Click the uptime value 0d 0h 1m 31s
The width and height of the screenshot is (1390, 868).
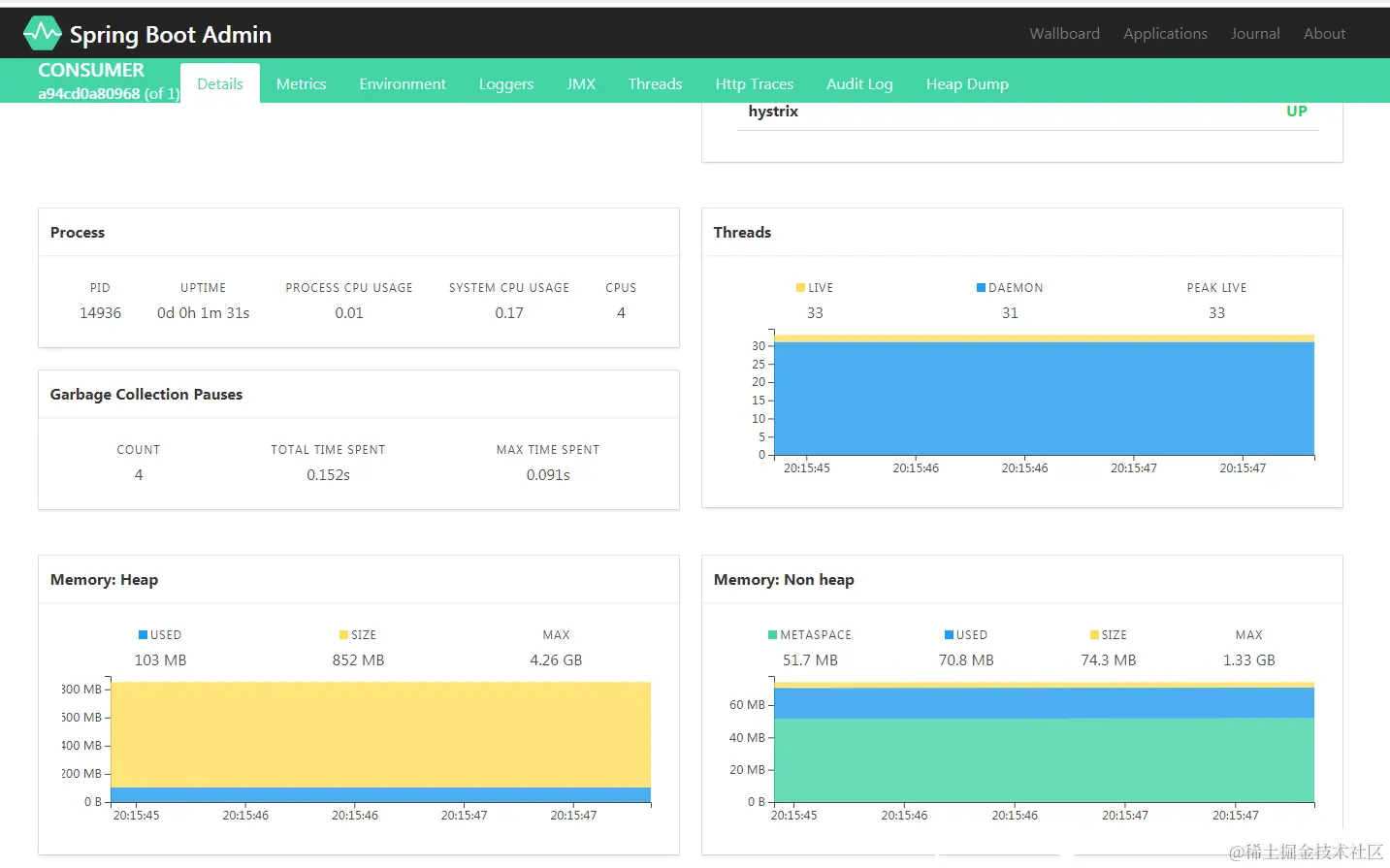coord(204,313)
